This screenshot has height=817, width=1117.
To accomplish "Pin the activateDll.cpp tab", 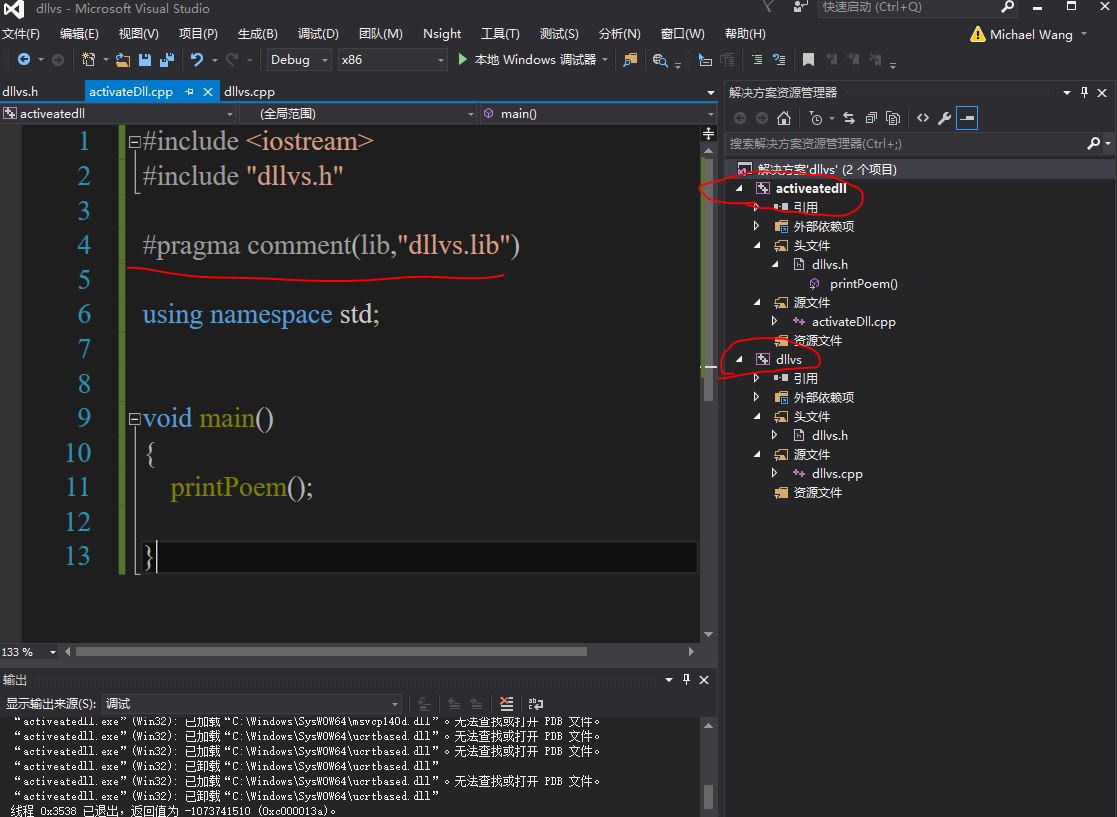I will [x=190, y=92].
